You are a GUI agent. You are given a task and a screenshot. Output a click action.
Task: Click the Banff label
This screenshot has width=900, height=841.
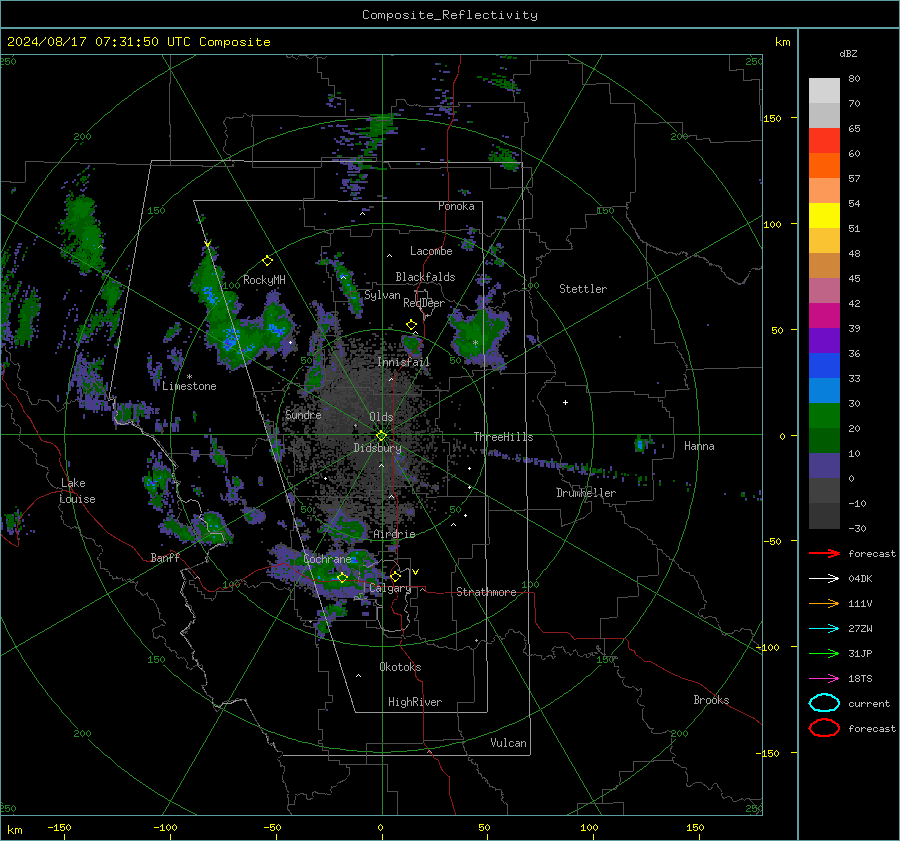[x=165, y=557]
